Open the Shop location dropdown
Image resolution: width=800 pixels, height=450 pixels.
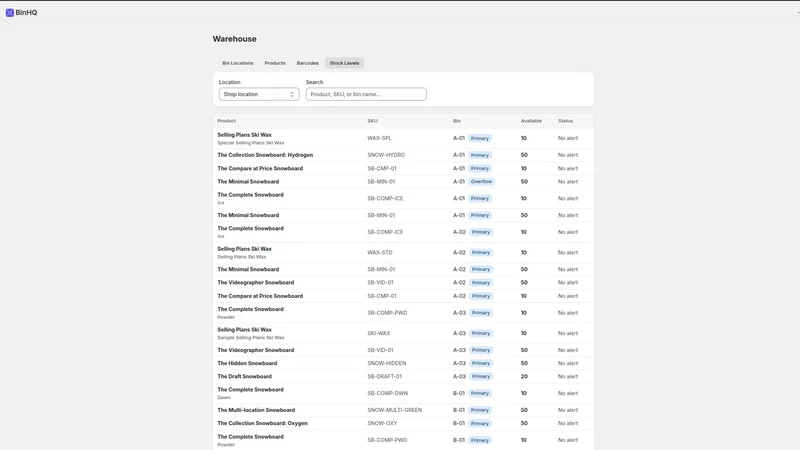(259, 94)
